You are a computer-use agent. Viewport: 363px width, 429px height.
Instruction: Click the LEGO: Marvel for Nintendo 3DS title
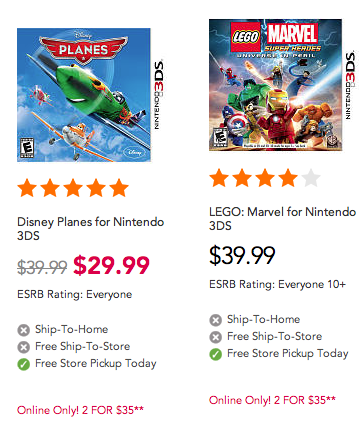click(282, 219)
